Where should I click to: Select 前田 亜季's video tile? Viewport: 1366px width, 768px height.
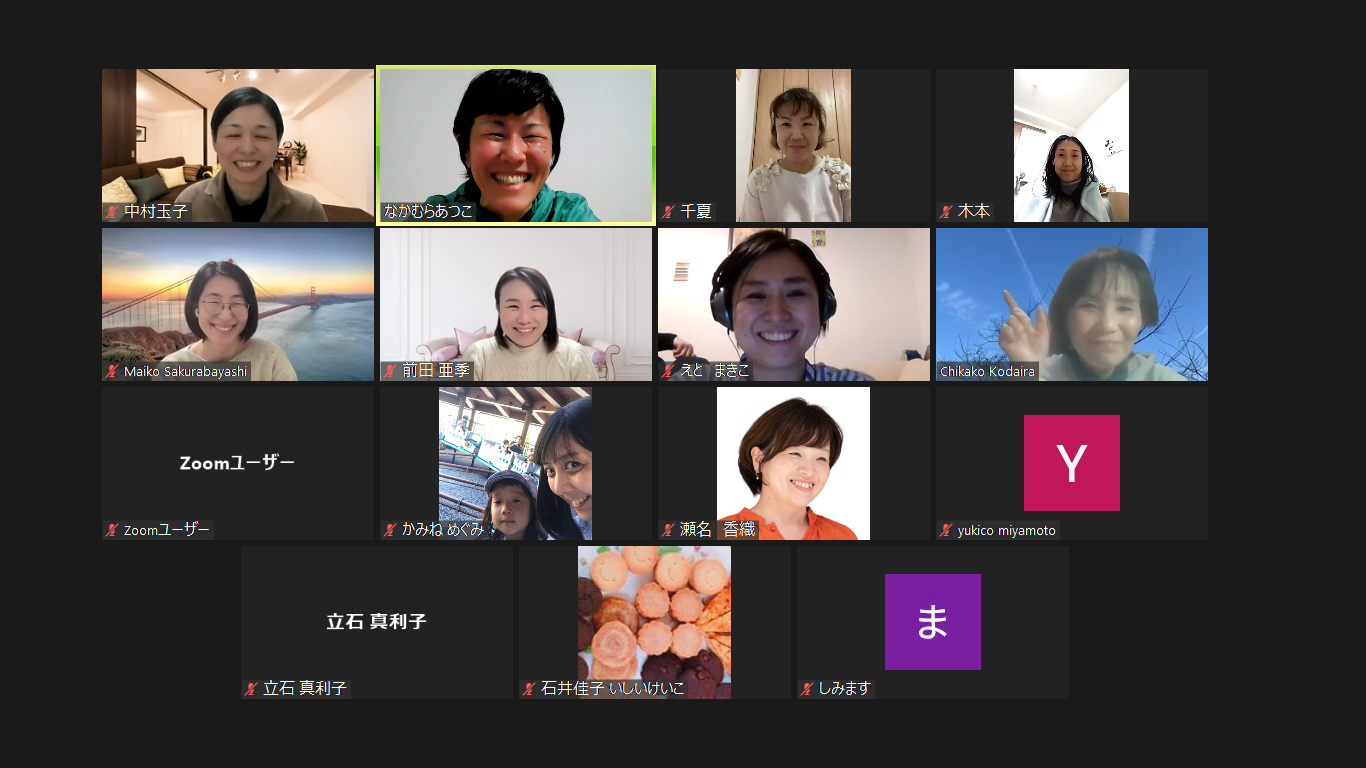[x=516, y=304]
